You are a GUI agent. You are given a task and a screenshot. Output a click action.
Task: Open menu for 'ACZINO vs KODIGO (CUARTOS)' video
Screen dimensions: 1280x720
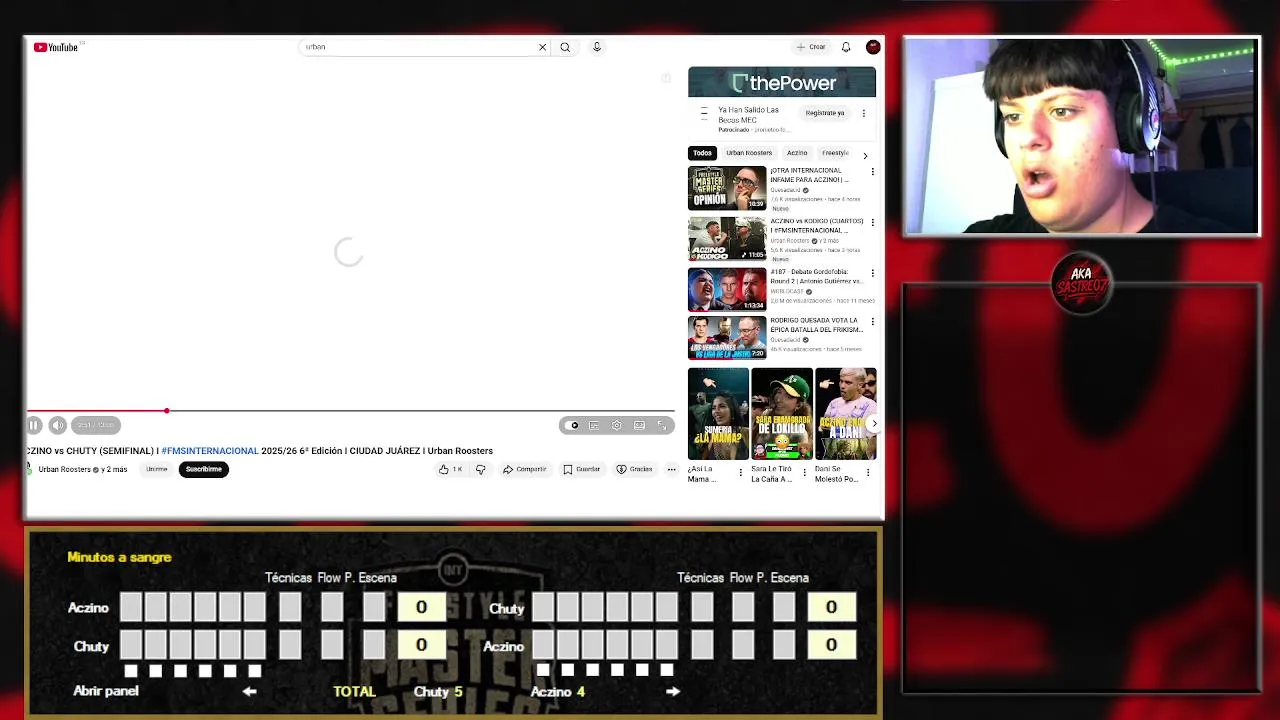tap(872, 222)
